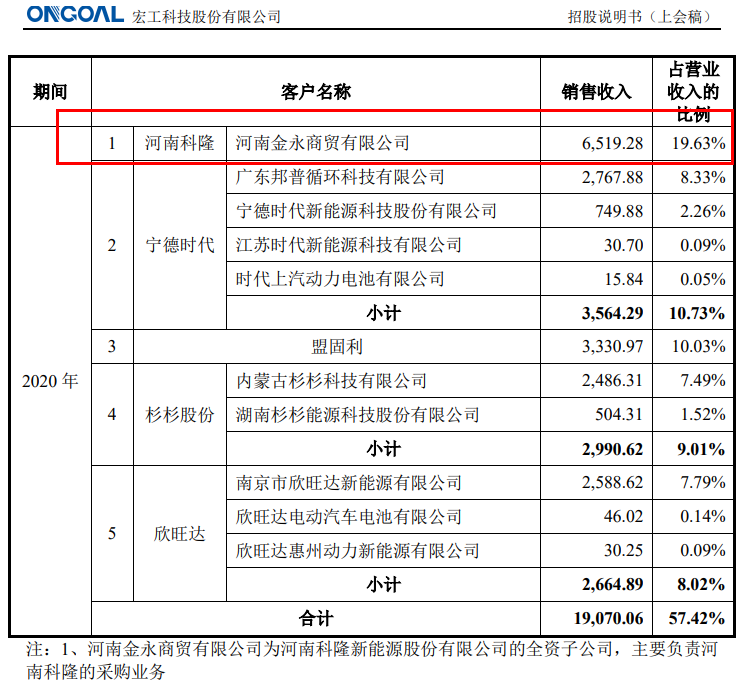Click the total percentage 57.42%

coord(697,618)
